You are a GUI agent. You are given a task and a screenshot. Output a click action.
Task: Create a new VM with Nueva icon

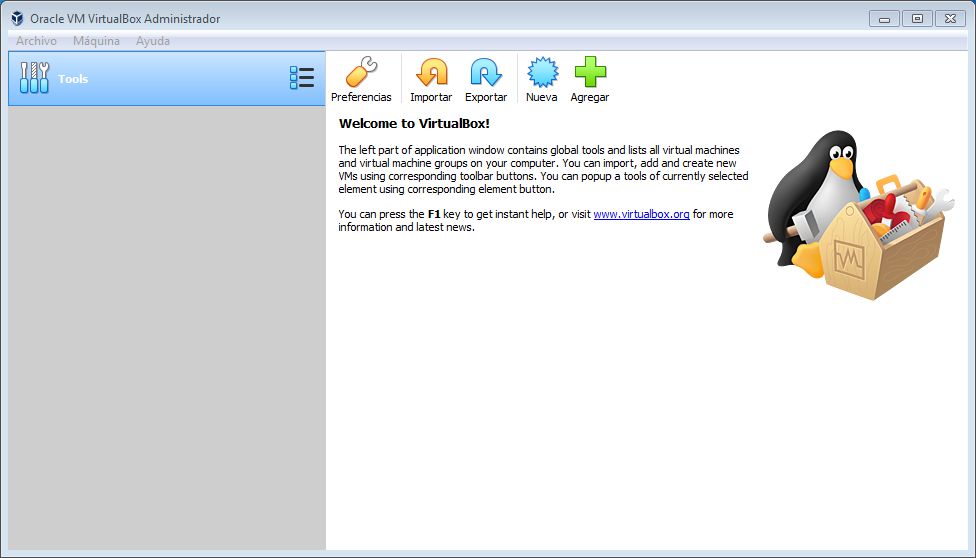pyautogui.click(x=541, y=73)
